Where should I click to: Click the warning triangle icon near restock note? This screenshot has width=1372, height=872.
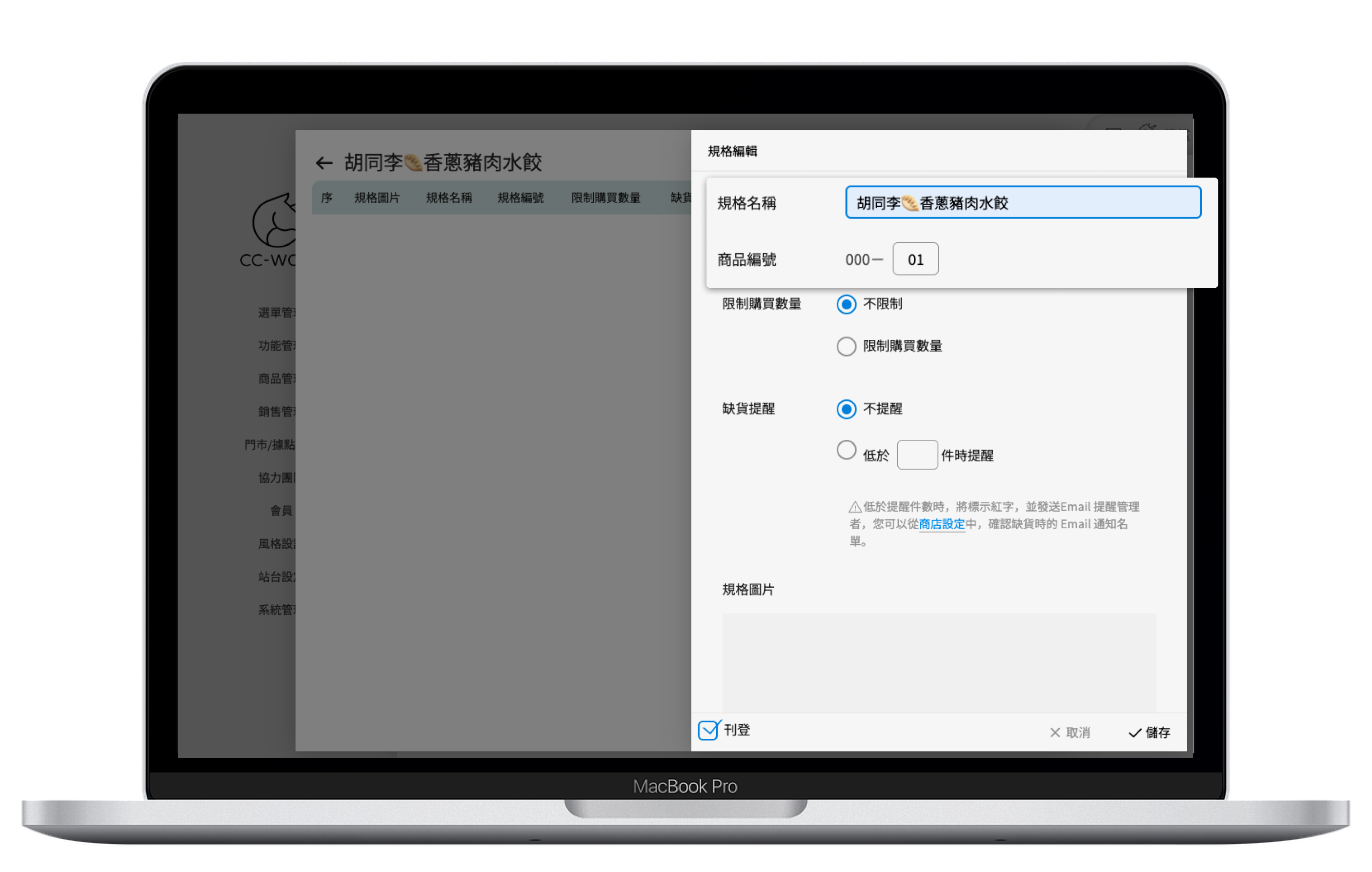point(855,506)
